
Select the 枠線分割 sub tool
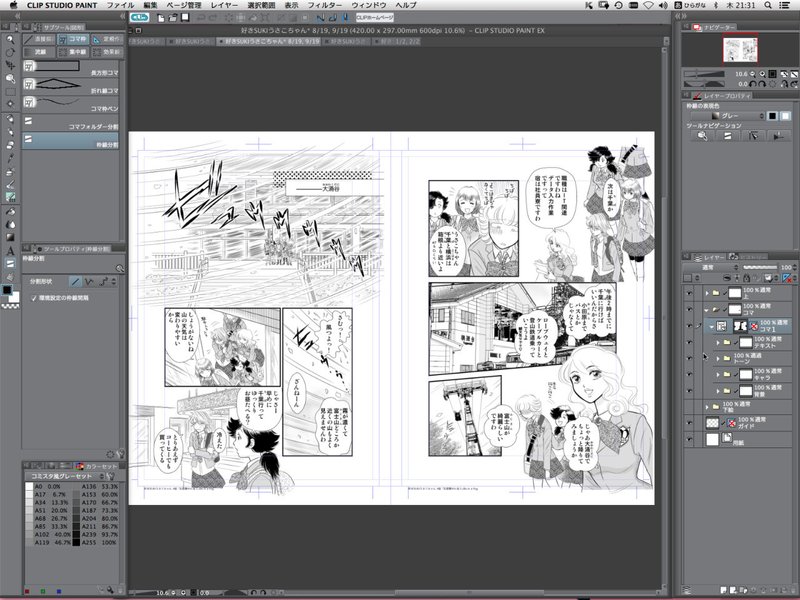pyautogui.click(x=71, y=140)
